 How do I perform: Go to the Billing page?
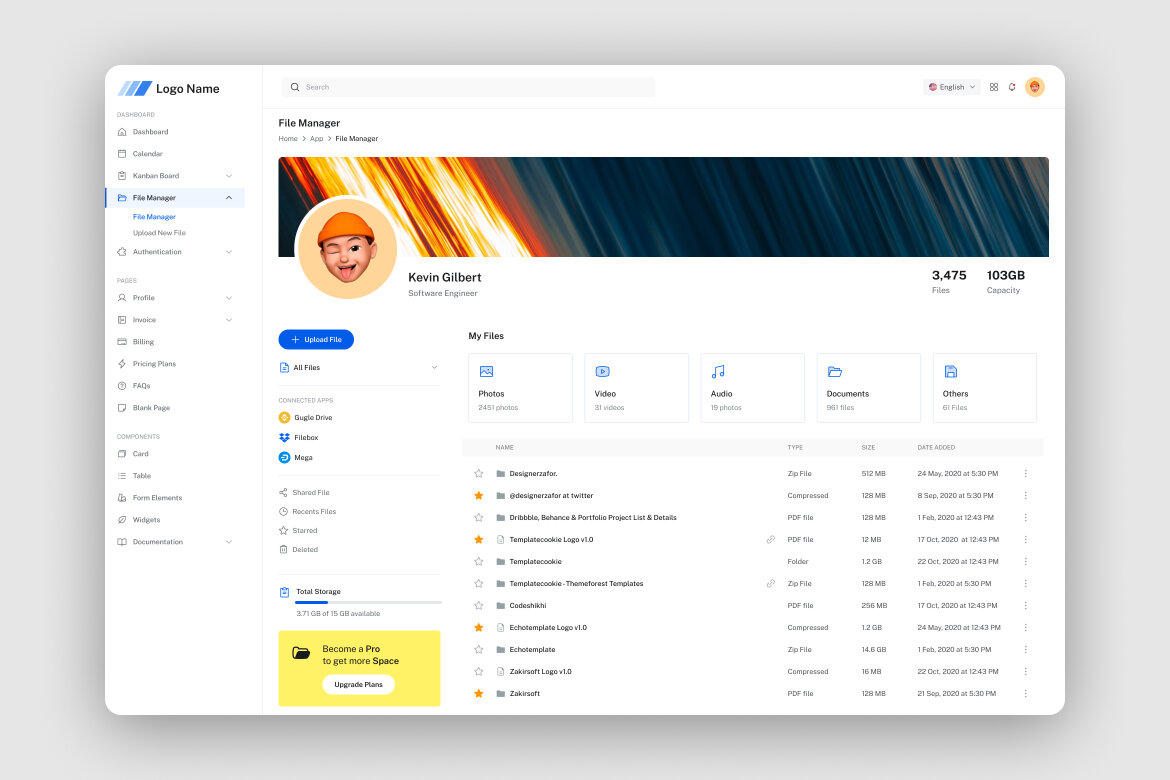pos(142,341)
